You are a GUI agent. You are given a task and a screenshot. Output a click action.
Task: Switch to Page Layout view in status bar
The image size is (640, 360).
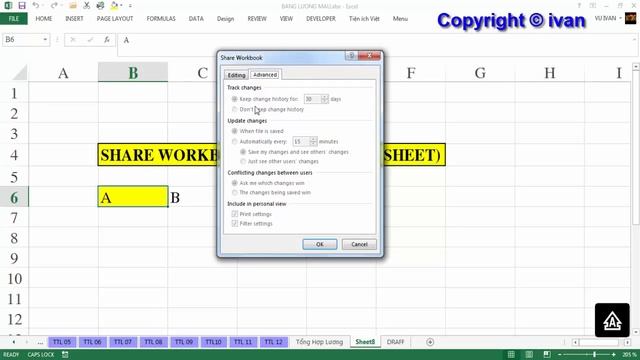coord(529,354)
